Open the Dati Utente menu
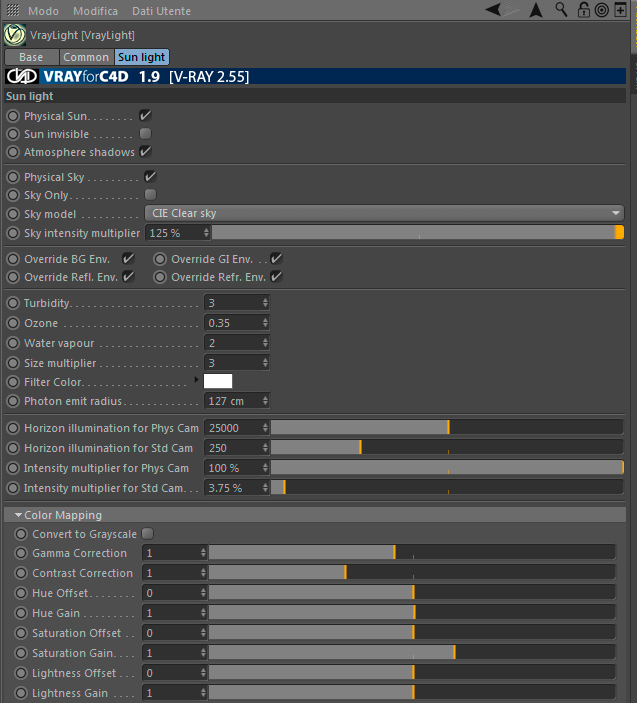This screenshot has width=637, height=703. pyautogui.click(x=161, y=11)
